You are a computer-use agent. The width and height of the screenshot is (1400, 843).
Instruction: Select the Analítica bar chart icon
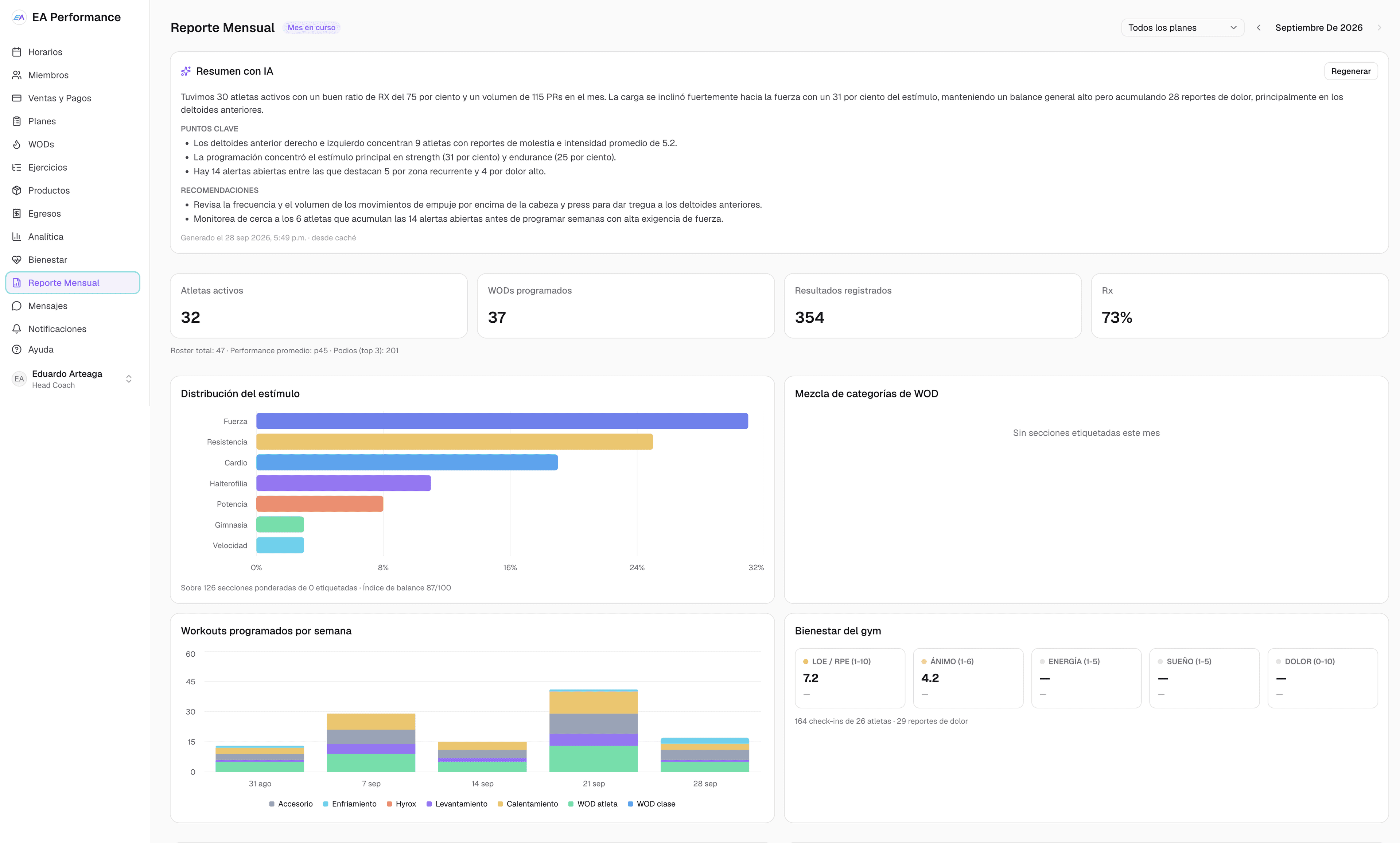click(x=16, y=236)
